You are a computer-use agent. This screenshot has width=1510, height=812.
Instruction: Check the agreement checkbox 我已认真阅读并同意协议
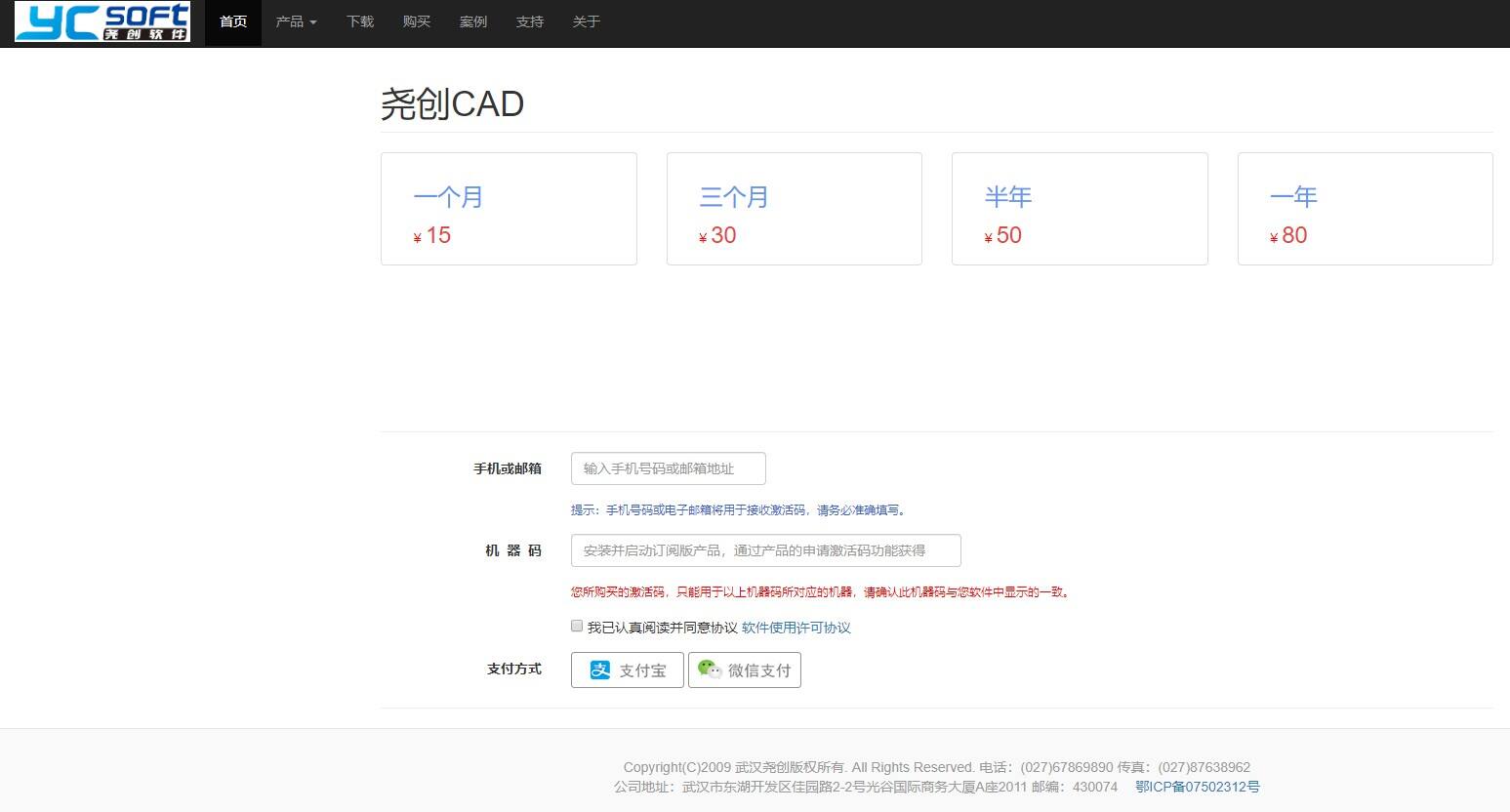click(577, 627)
